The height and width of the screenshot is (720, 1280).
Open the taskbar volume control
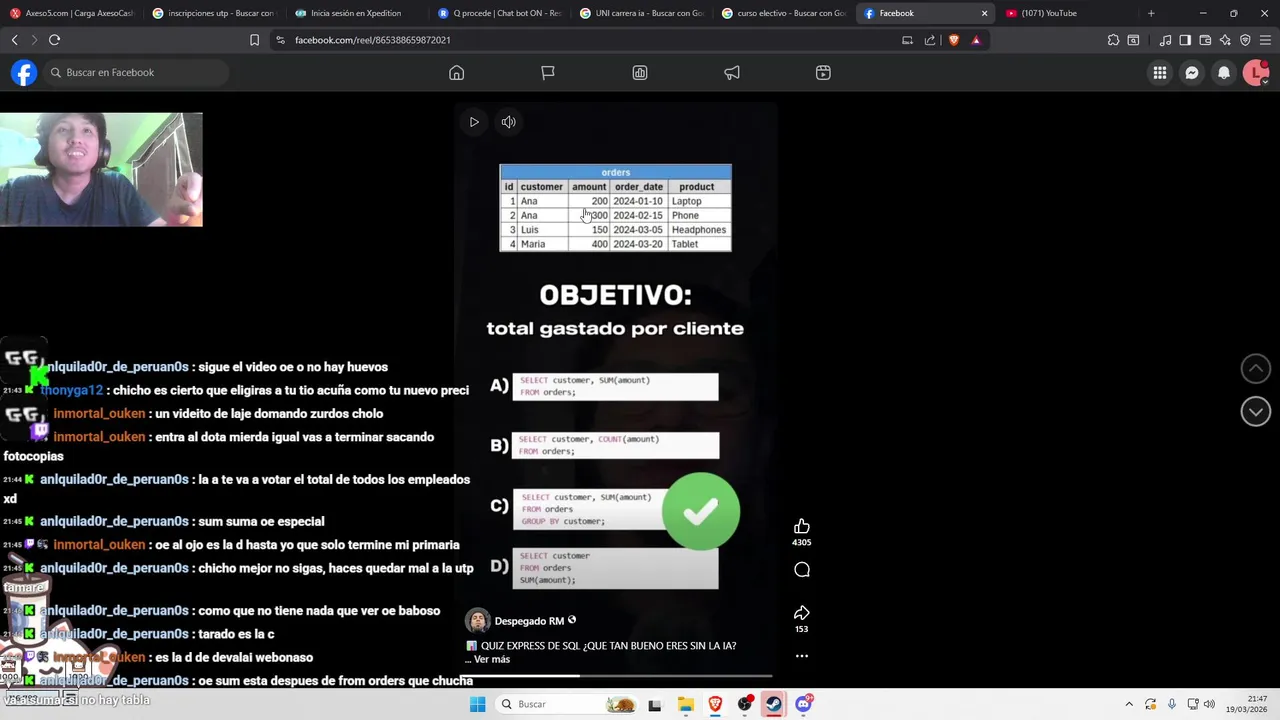tap(1208, 704)
